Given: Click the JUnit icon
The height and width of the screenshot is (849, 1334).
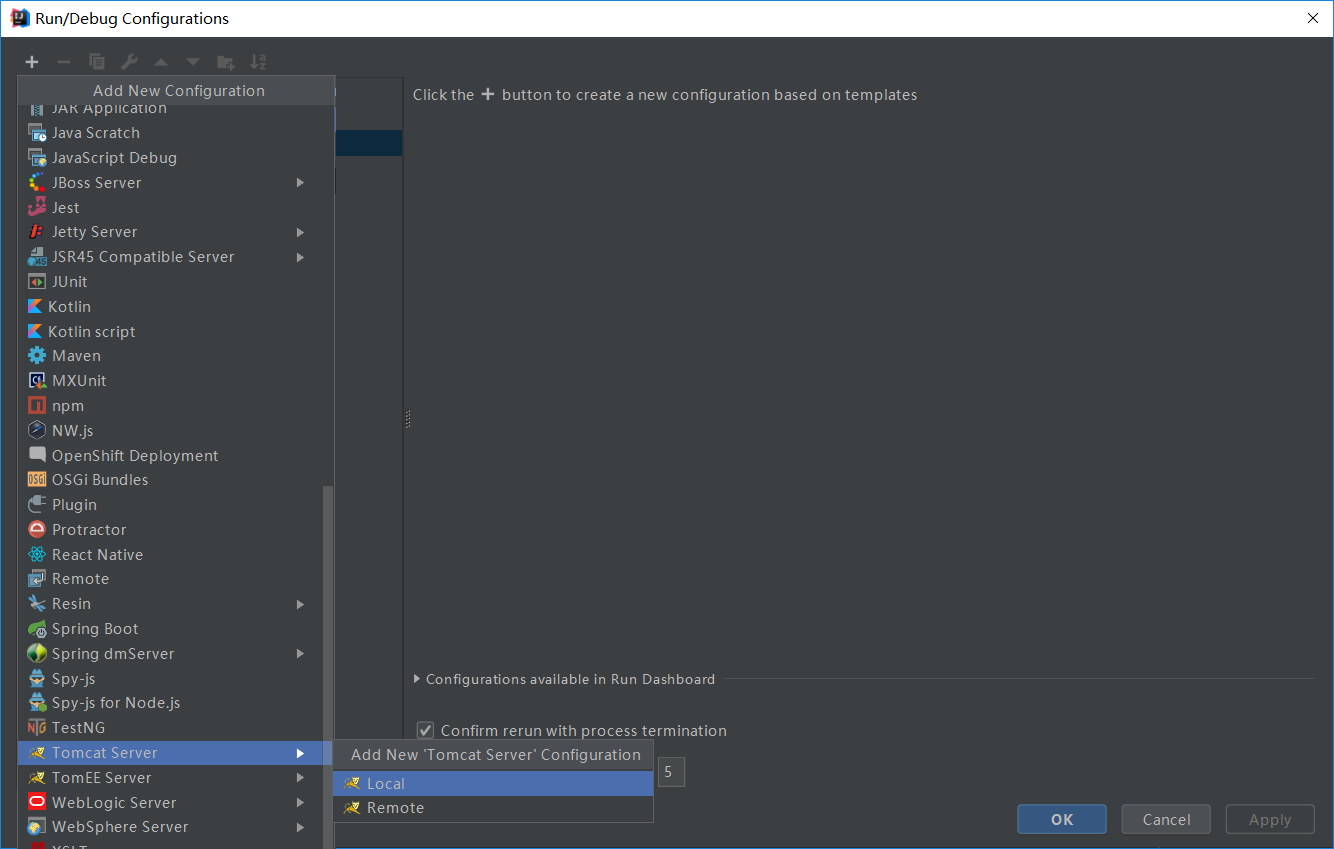Looking at the screenshot, I should point(37,282).
